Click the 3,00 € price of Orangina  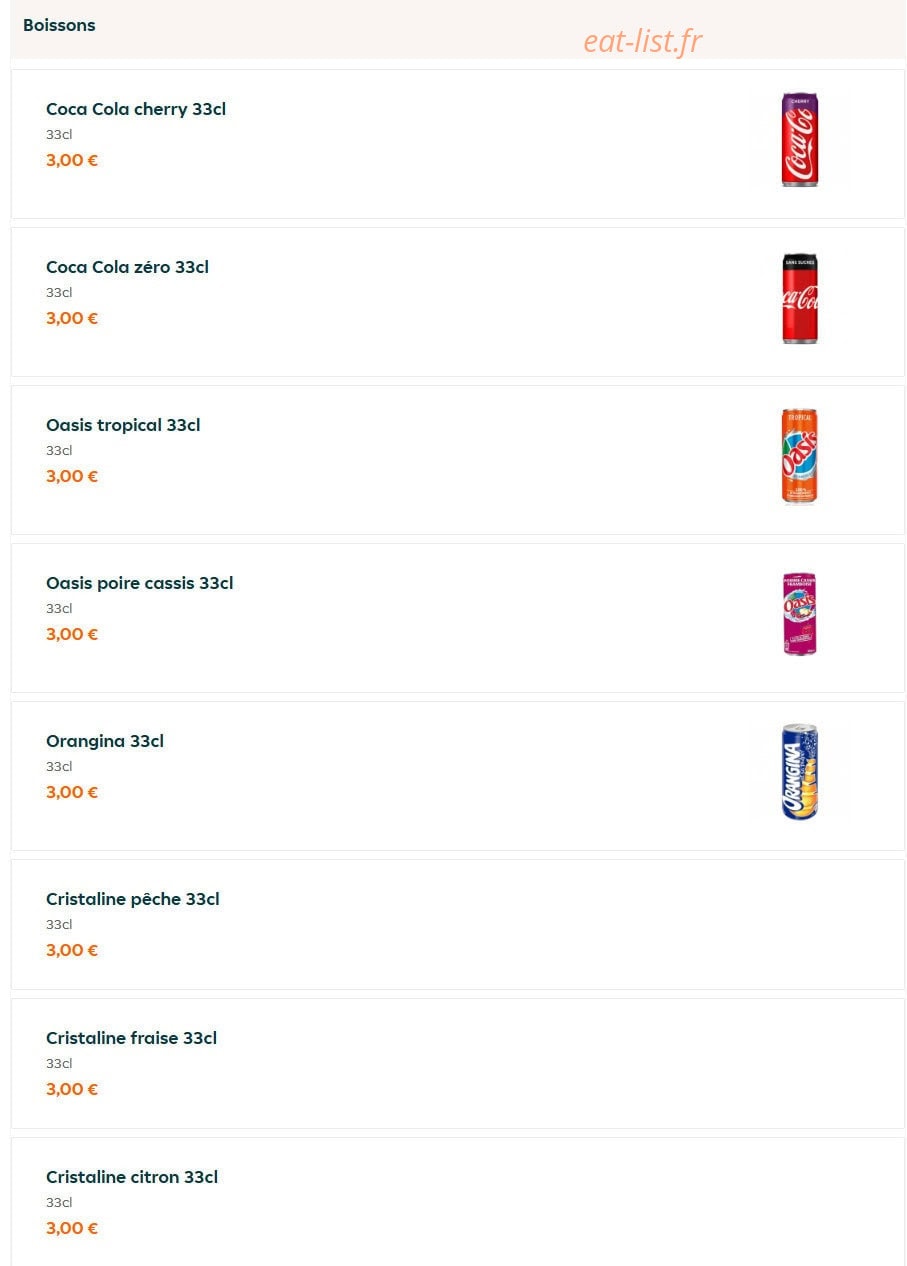[72, 792]
